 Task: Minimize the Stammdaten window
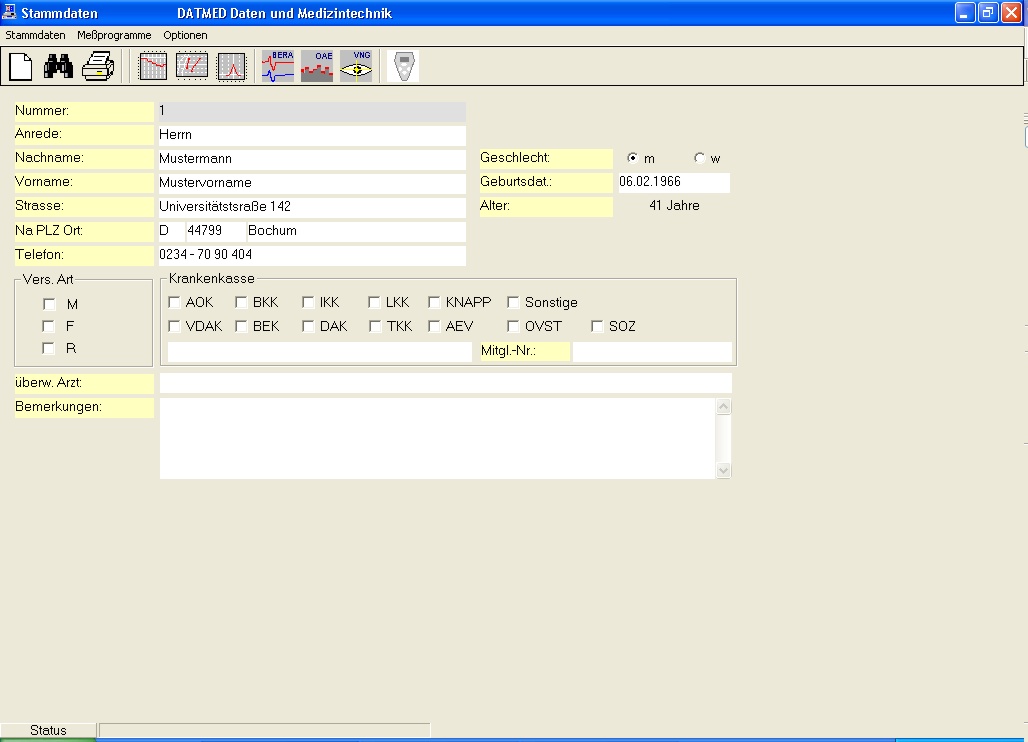[x=965, y=13]
